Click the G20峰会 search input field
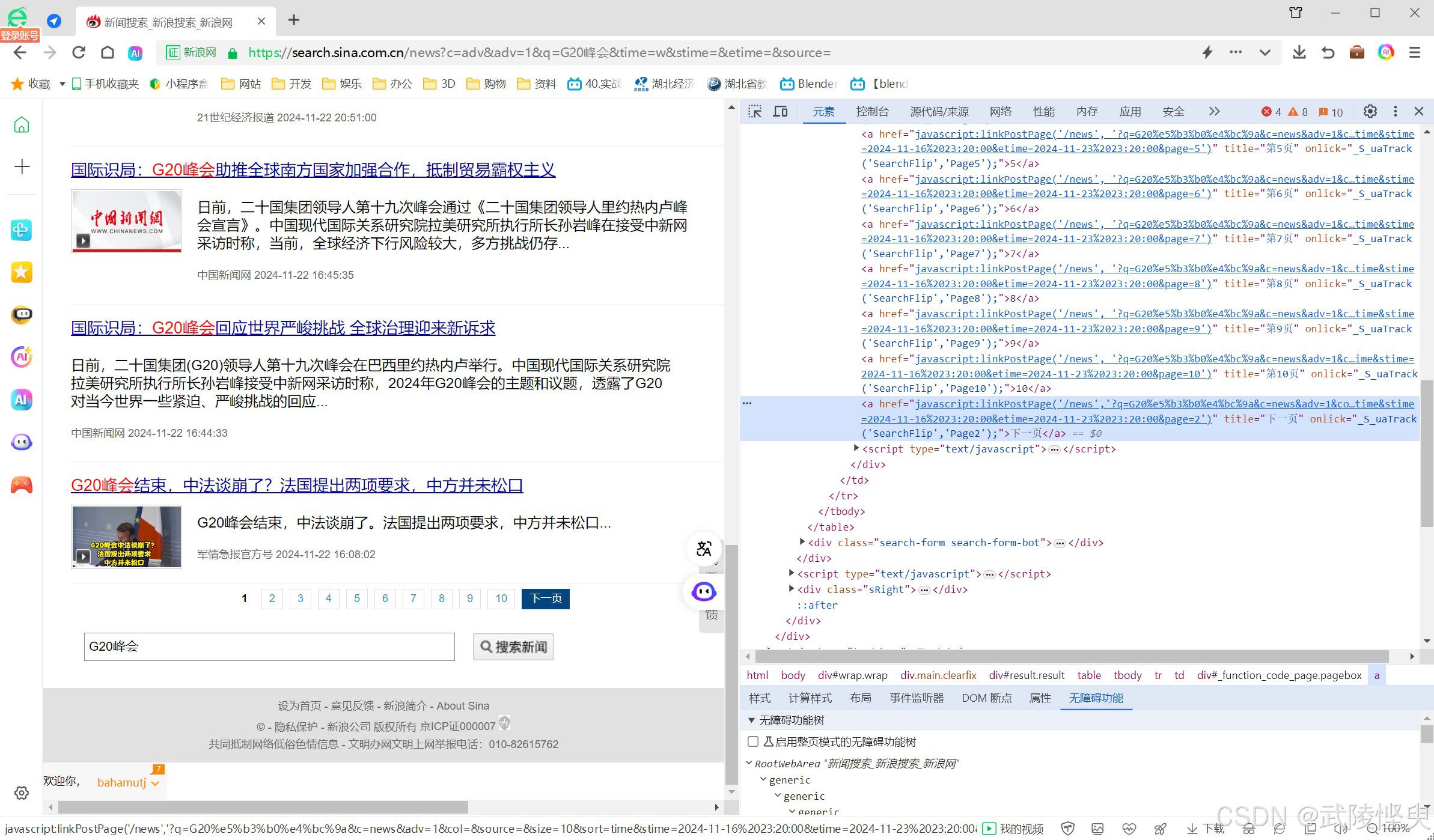The image size is (1434, 840). [269, 647]
